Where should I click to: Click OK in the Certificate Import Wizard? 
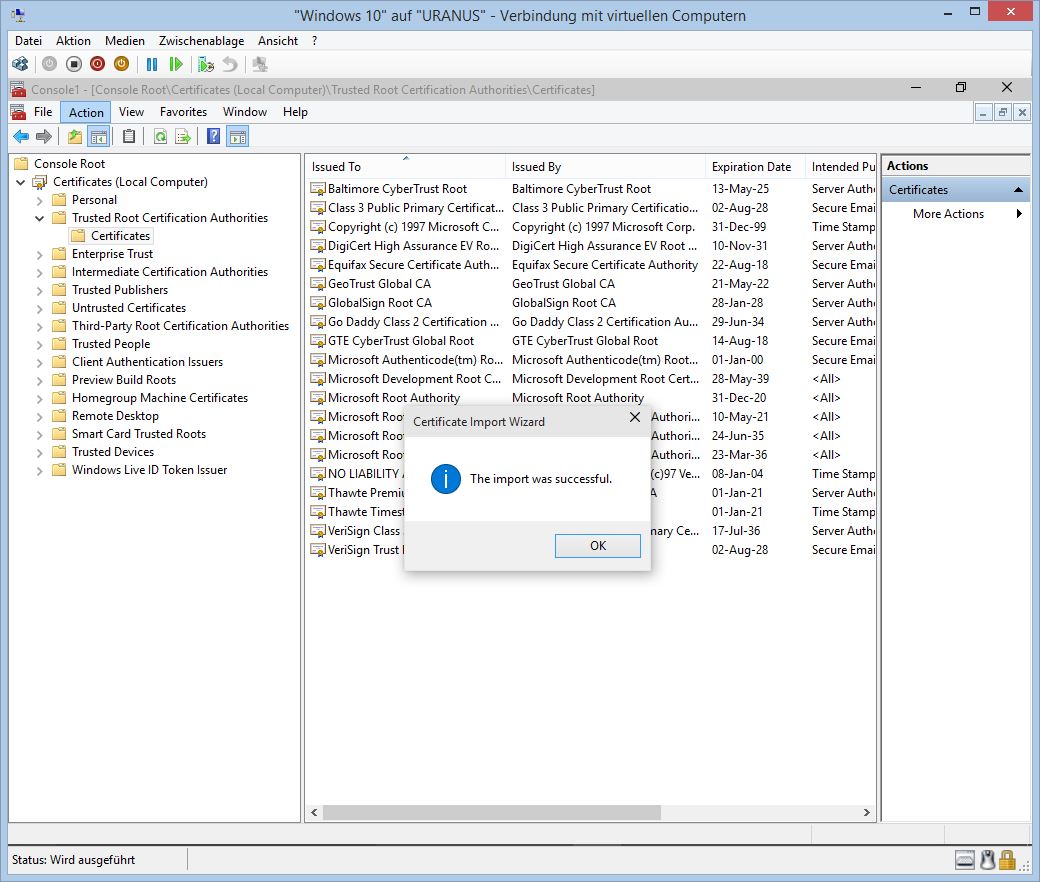click(x=597, y=545)
